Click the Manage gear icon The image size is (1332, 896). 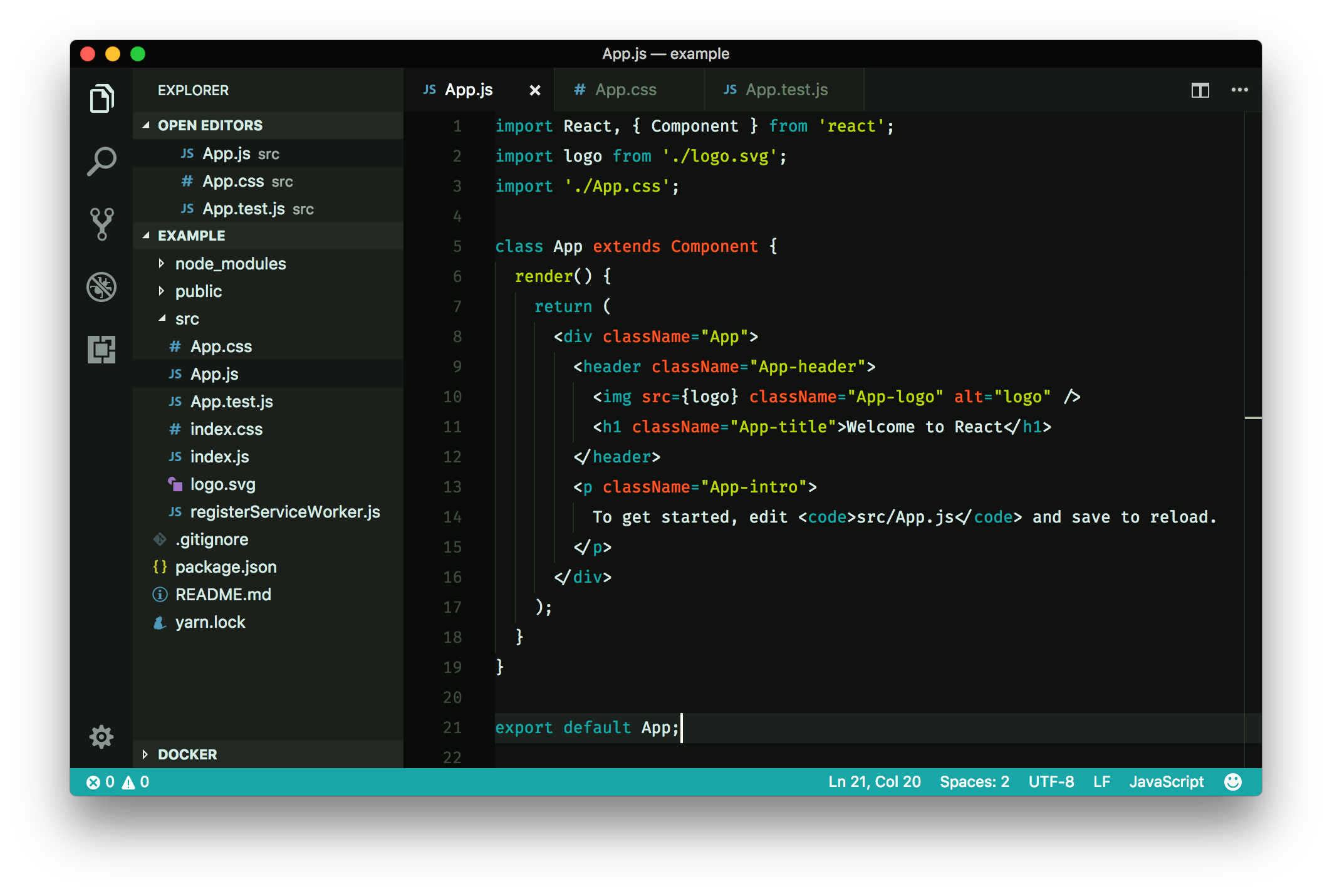tap(101, 737)
